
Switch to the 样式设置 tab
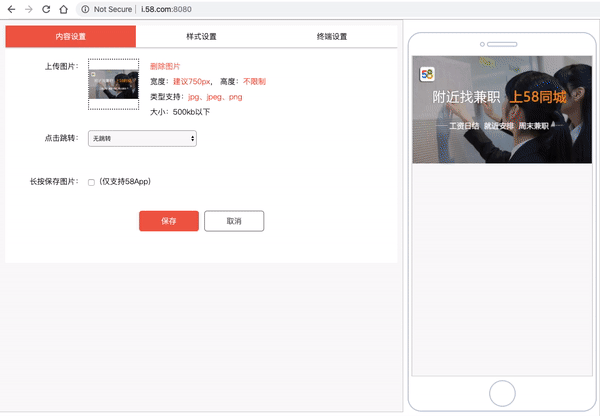tap(201, 36)
